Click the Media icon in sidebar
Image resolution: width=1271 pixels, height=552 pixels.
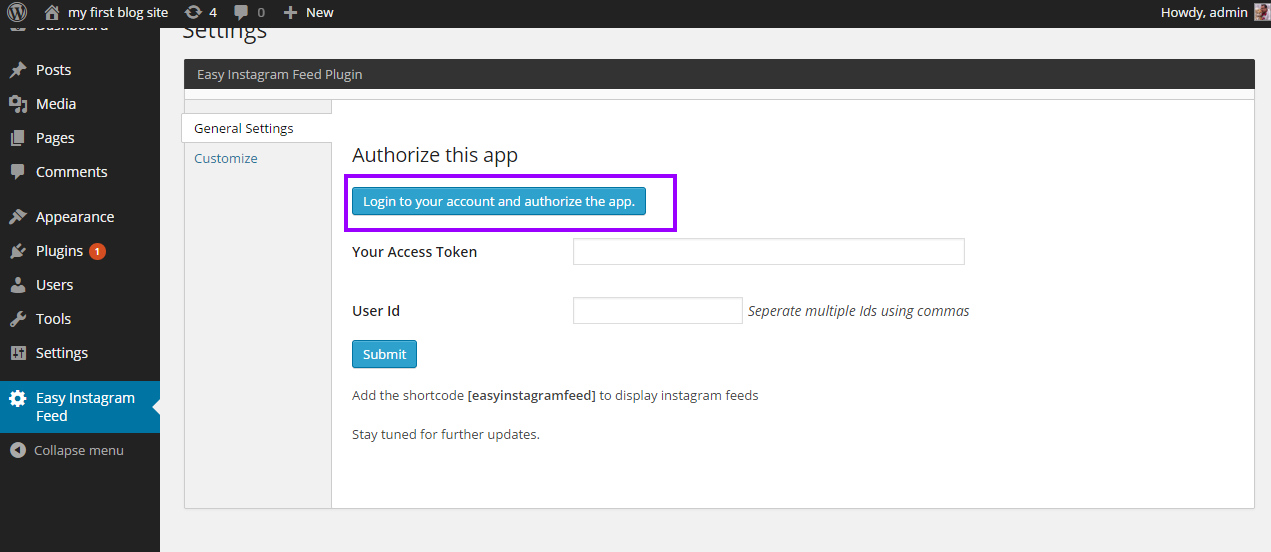tap(18, 104)
